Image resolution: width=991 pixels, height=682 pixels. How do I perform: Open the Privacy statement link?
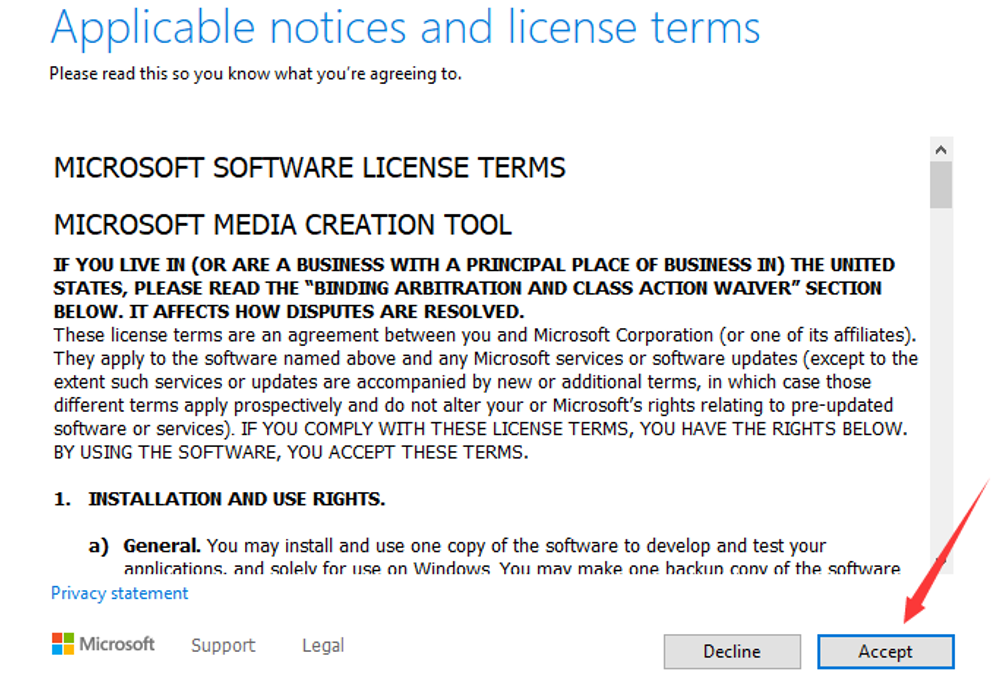[119, 593]
